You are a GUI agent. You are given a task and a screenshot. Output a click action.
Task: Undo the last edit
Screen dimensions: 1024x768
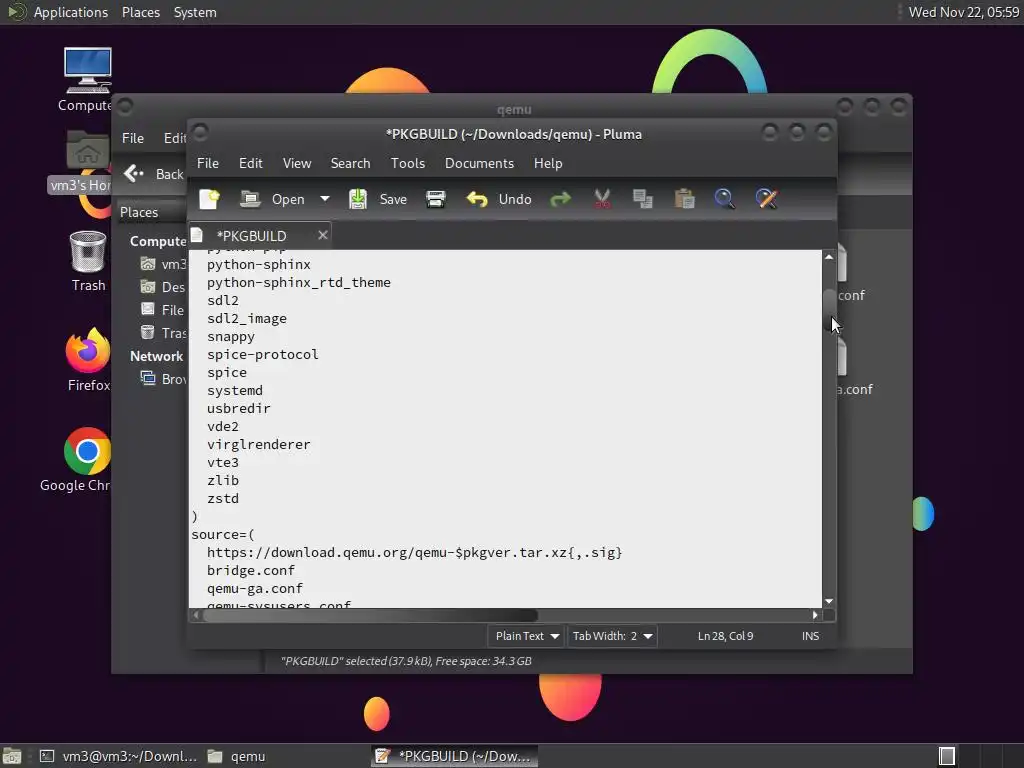click(x=499, y=199)
